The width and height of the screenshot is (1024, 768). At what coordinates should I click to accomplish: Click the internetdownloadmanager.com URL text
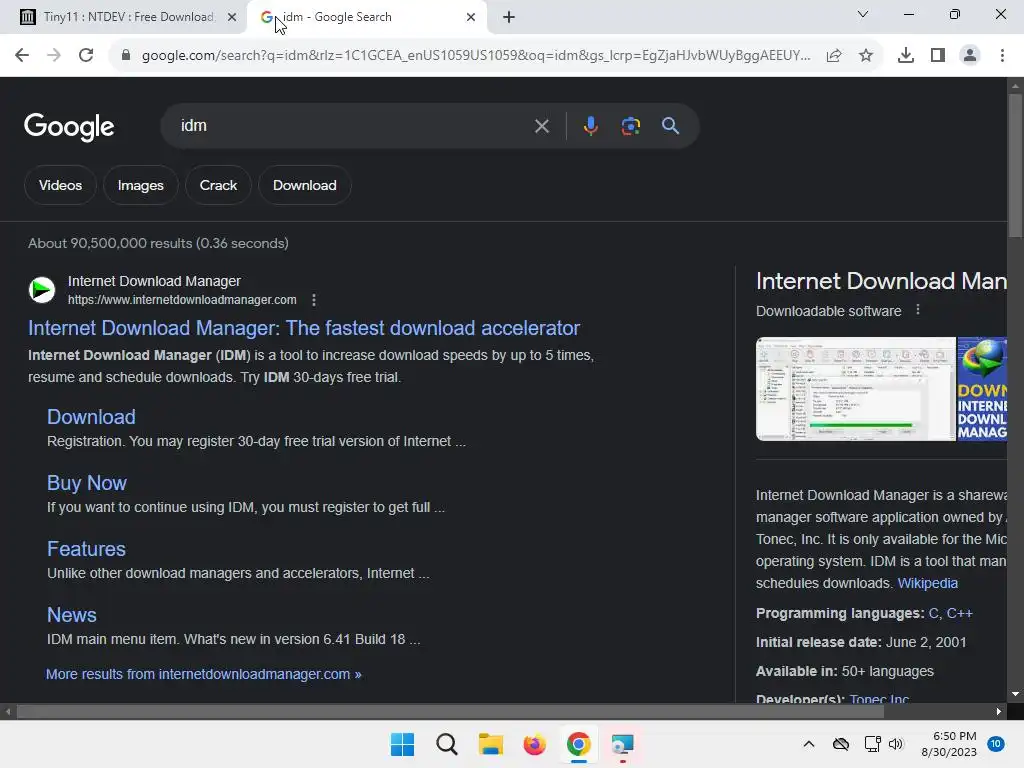click(182, 300)
